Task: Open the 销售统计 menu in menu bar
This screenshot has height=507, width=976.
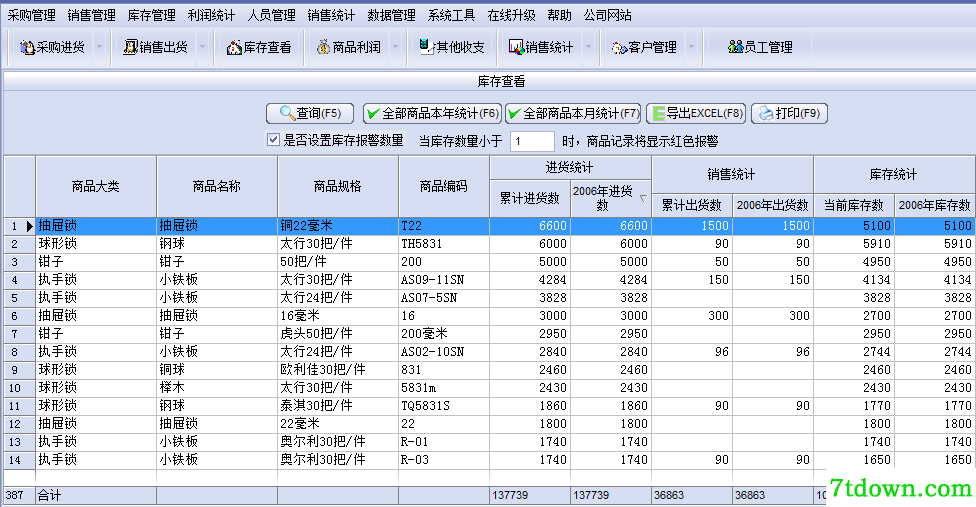Action: point(331,15)
